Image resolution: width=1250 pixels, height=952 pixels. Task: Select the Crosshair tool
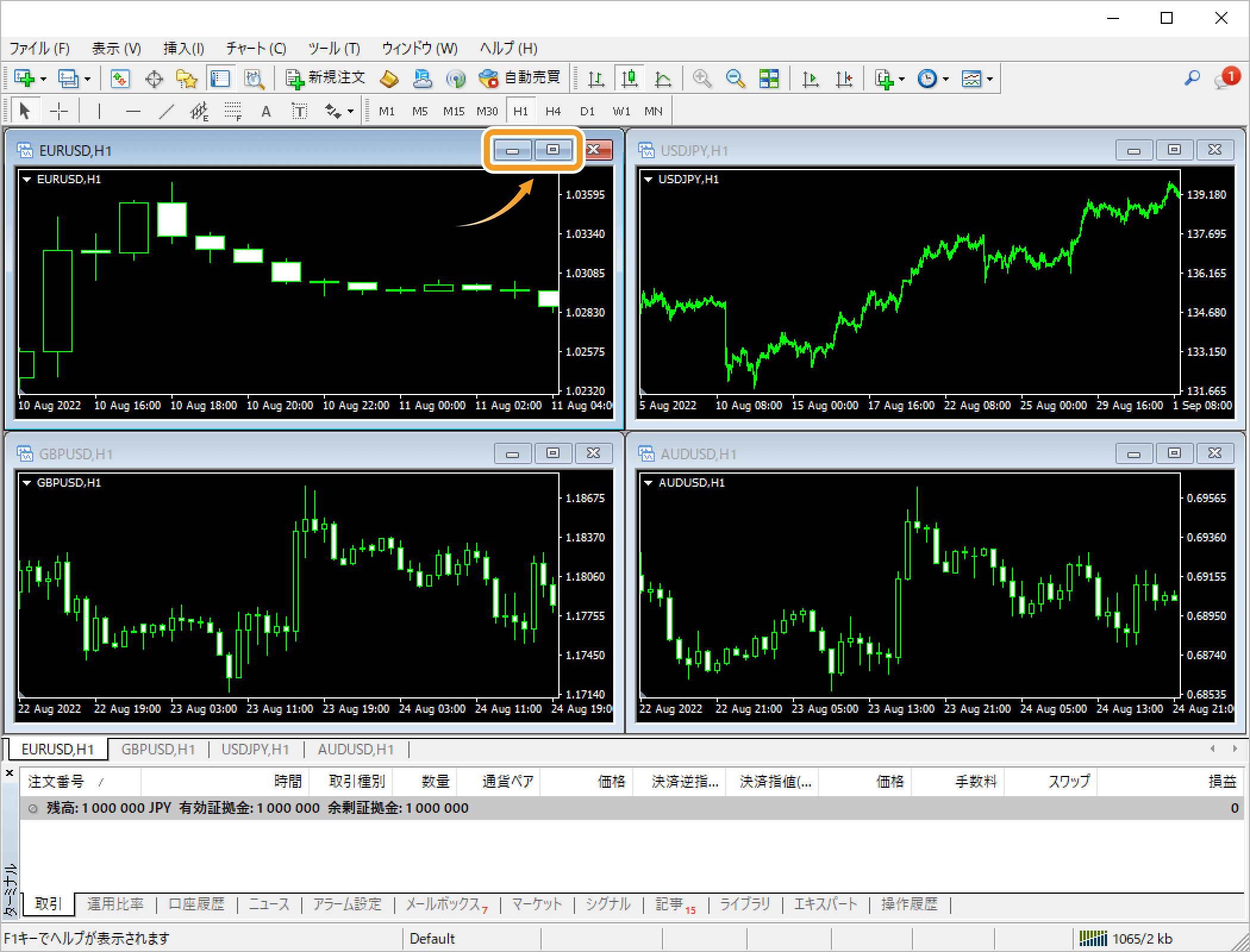[x=60, y=111]
